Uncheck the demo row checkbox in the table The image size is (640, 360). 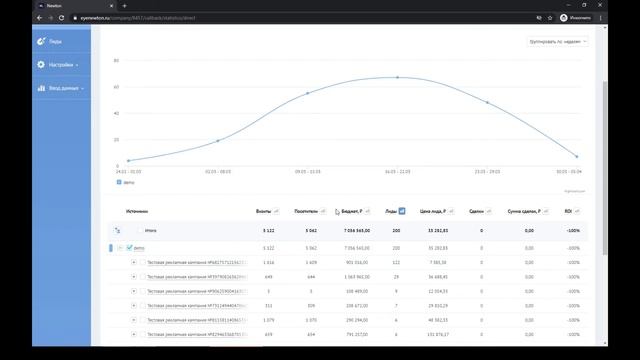tap(129, 248)
